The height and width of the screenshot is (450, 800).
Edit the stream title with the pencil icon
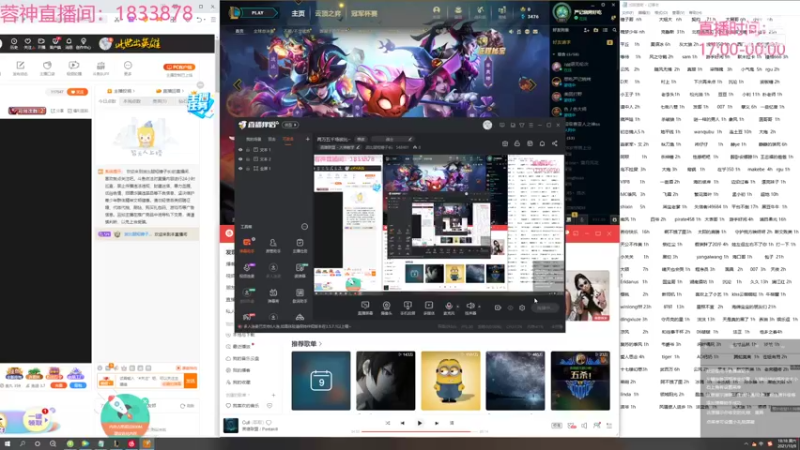click(410, 139)
